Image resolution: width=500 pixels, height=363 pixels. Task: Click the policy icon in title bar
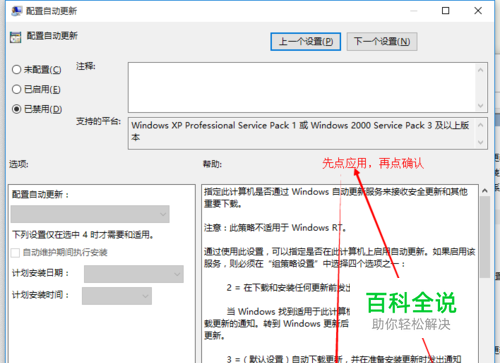point(16,11)
